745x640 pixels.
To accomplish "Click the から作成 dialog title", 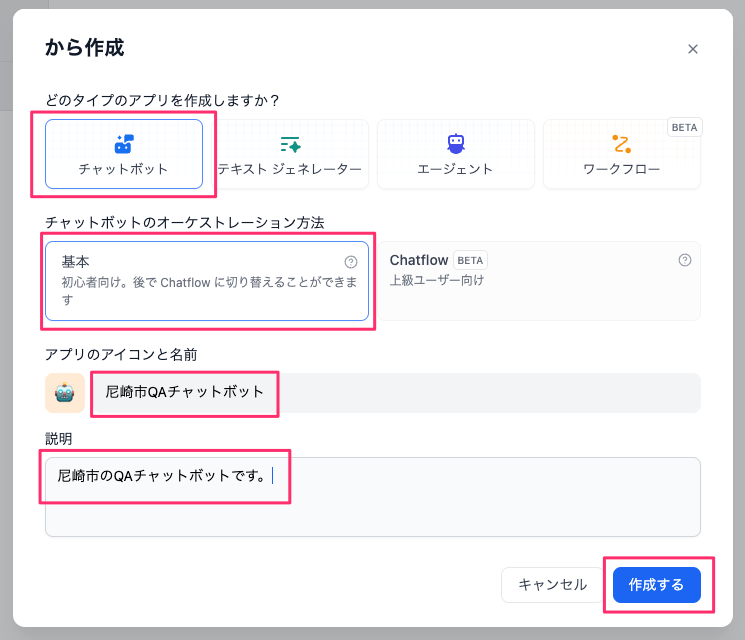I will 85,48.
